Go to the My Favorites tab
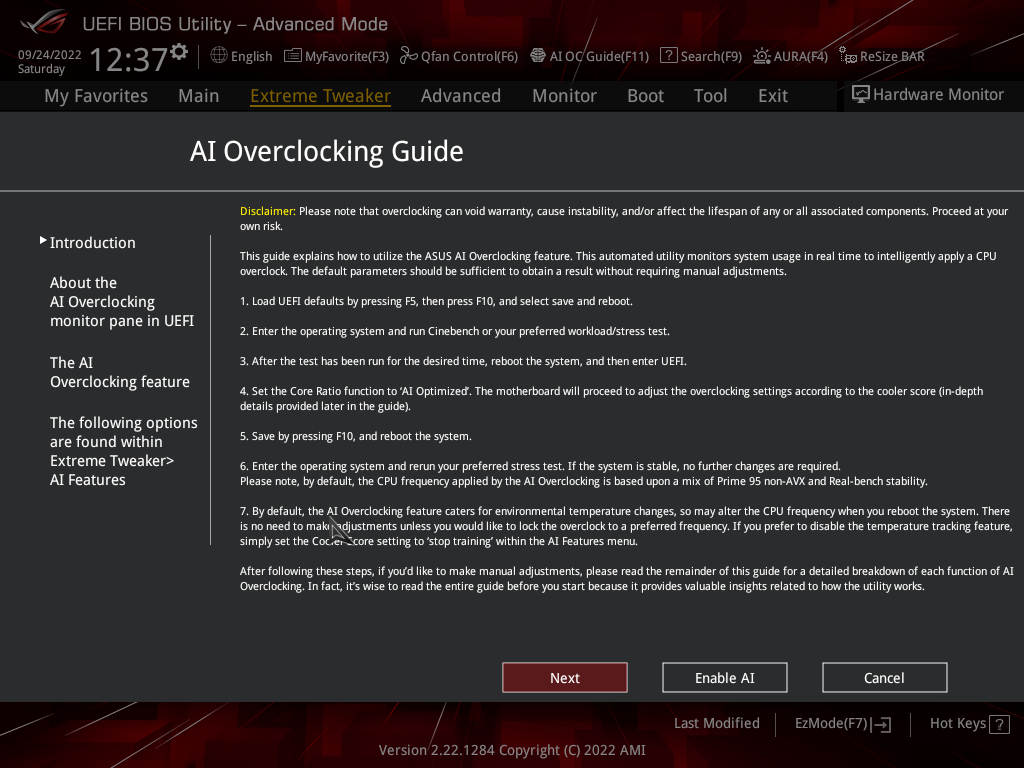Viewport: 1024px width, 768px height. tap(96, 96)
